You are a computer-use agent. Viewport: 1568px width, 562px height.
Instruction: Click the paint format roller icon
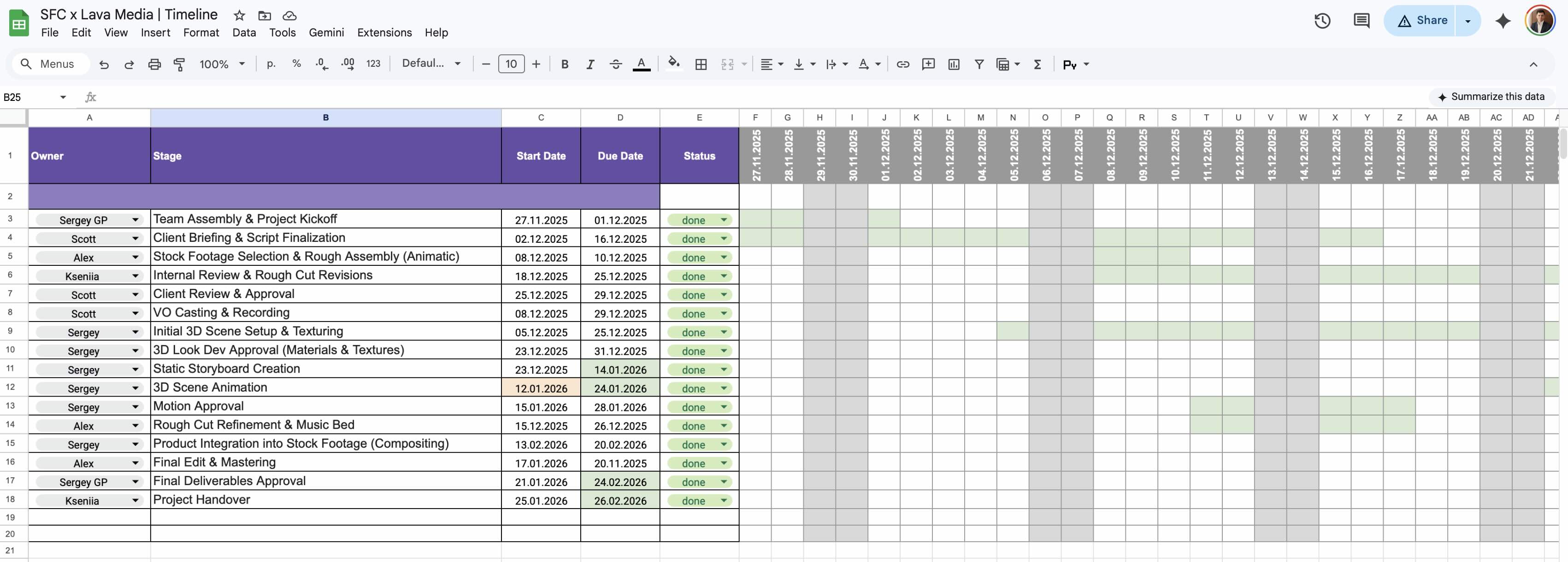coord(180,64)
